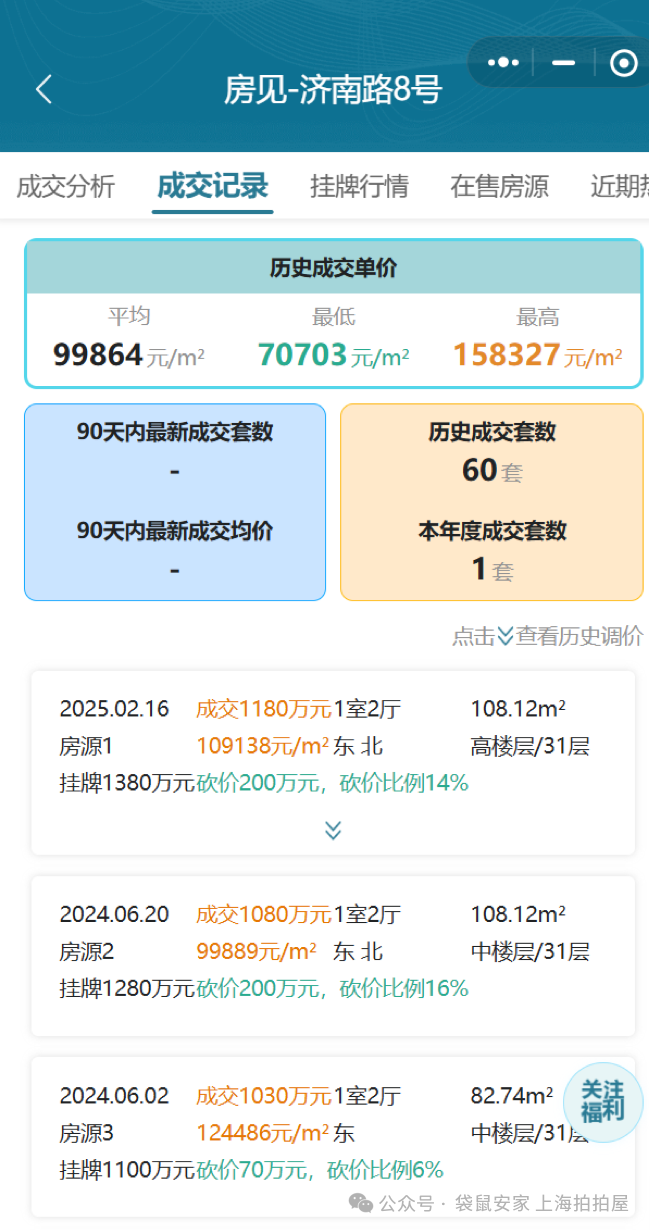This screenshot has width=650, height=1230.
Task: Click the date 2024.06.02
Action: click(x=114, y=1095)
